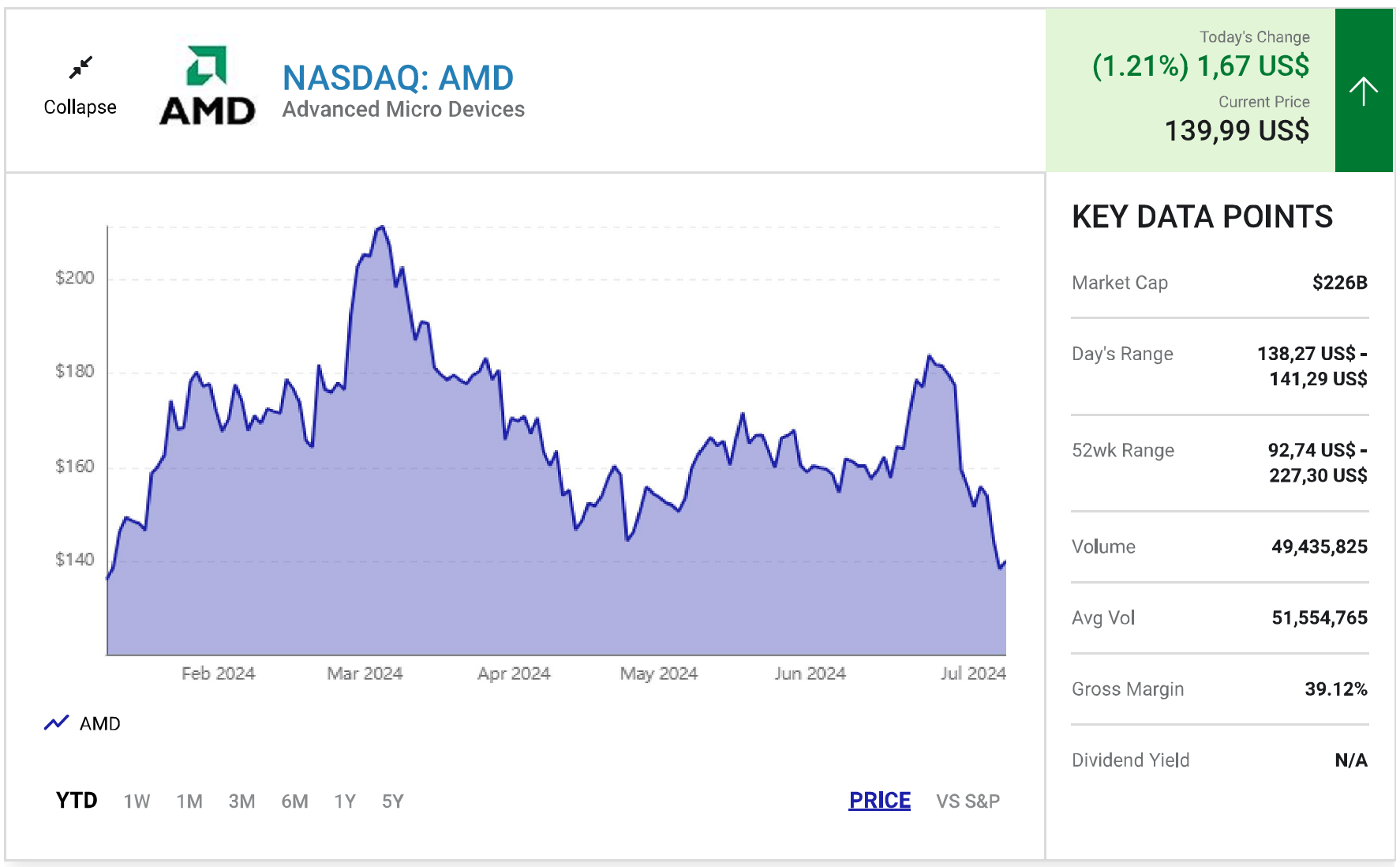Show the 6M price history
Image resolution: width=1400 pixels, height=867 pixels.
tap(294, 801)
